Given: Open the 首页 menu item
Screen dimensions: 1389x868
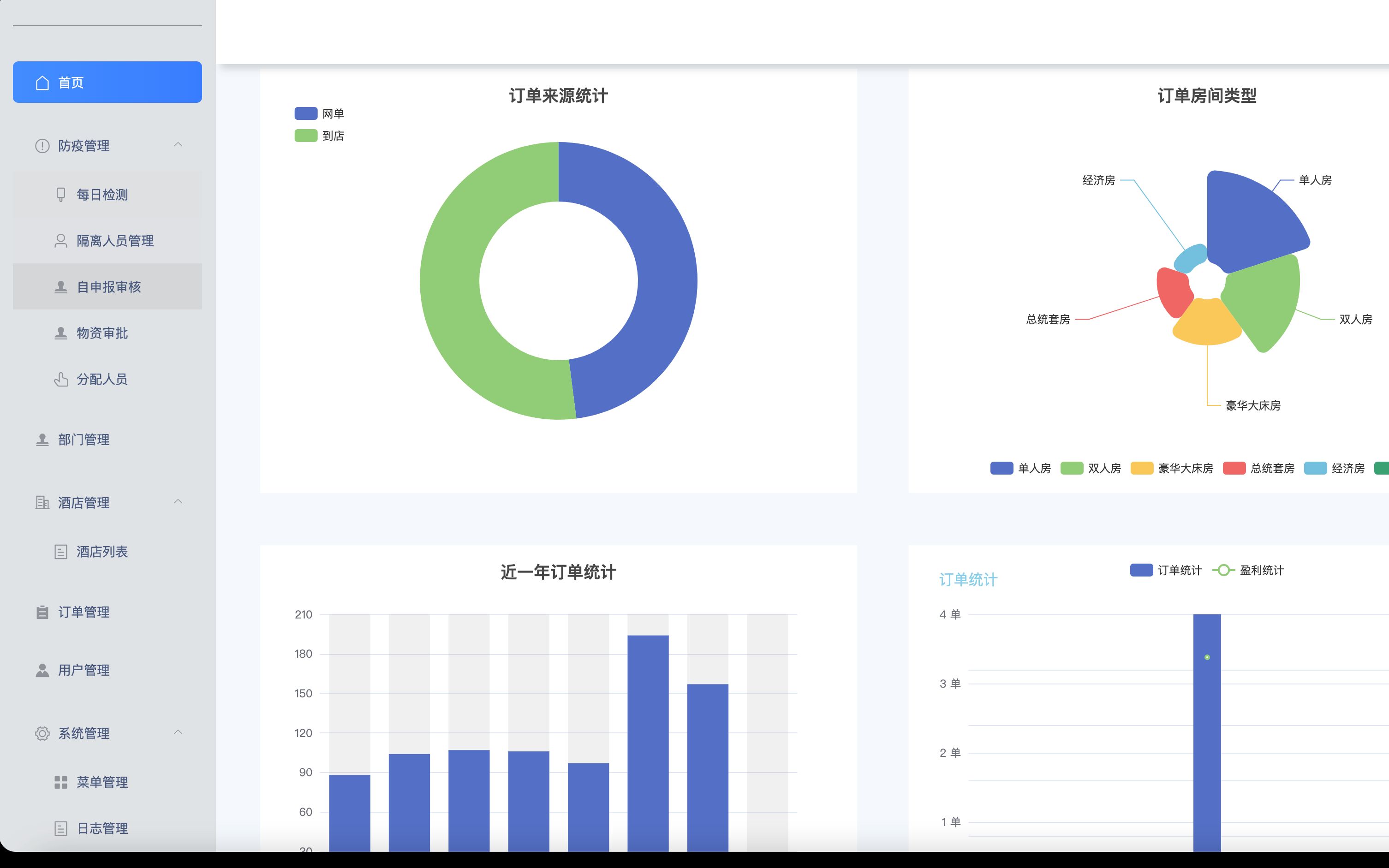Looking at the screenshot, I should [107, 82].
